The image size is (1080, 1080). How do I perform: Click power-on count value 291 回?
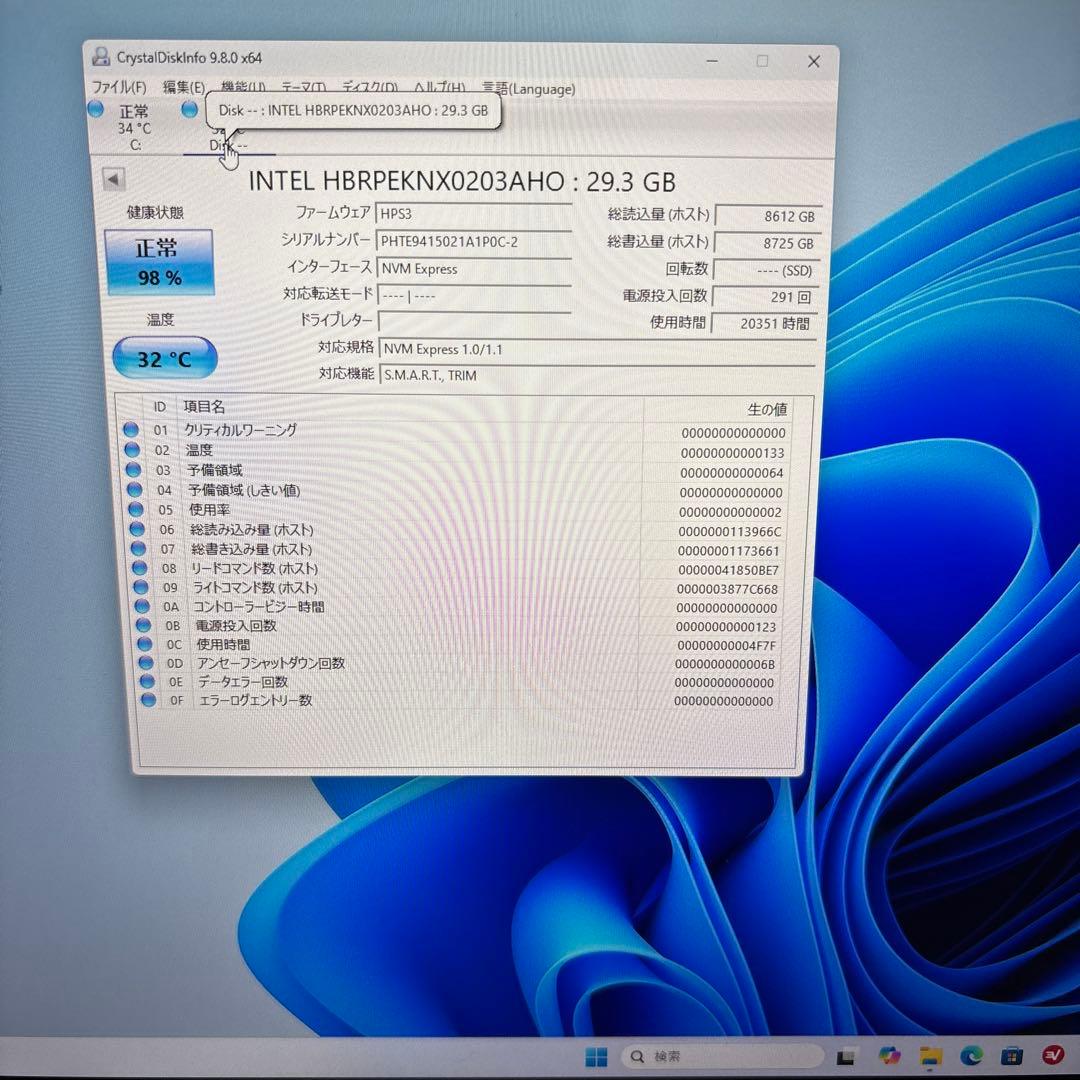coord(765,297)
